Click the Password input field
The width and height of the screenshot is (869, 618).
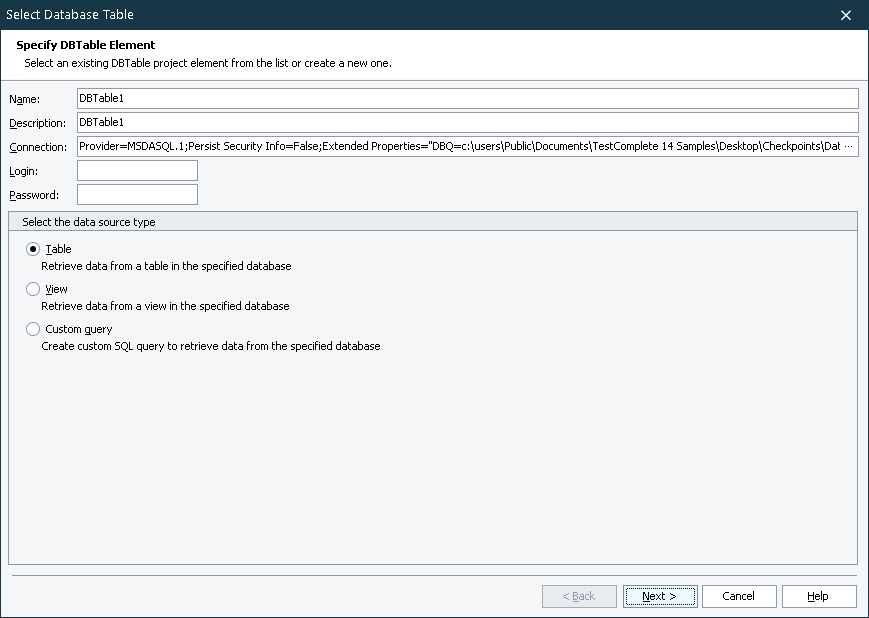pyautogui.click(x=137, y=194)
